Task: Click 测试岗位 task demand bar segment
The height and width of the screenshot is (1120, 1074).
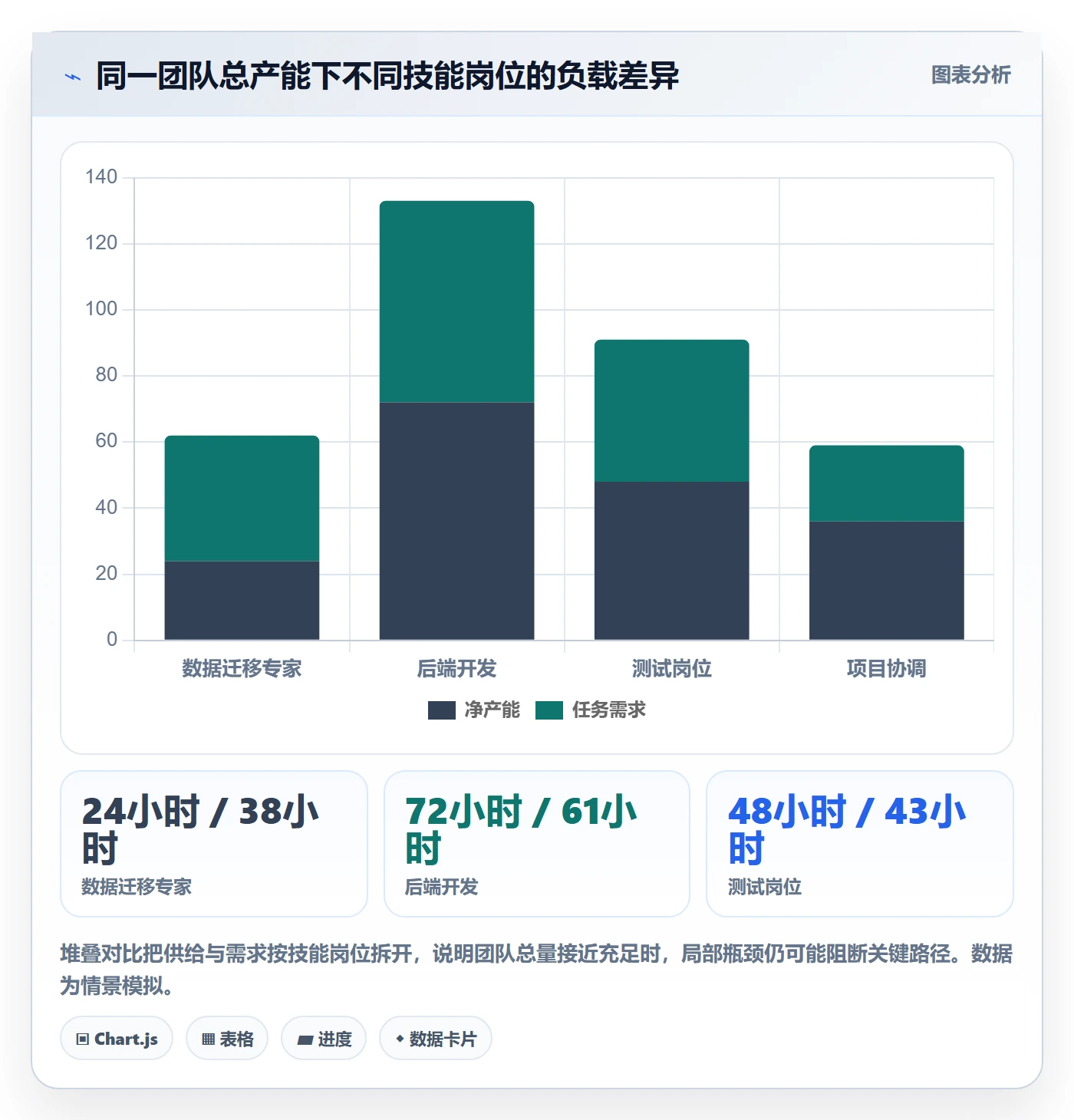Action: click(x=671, y=410)
